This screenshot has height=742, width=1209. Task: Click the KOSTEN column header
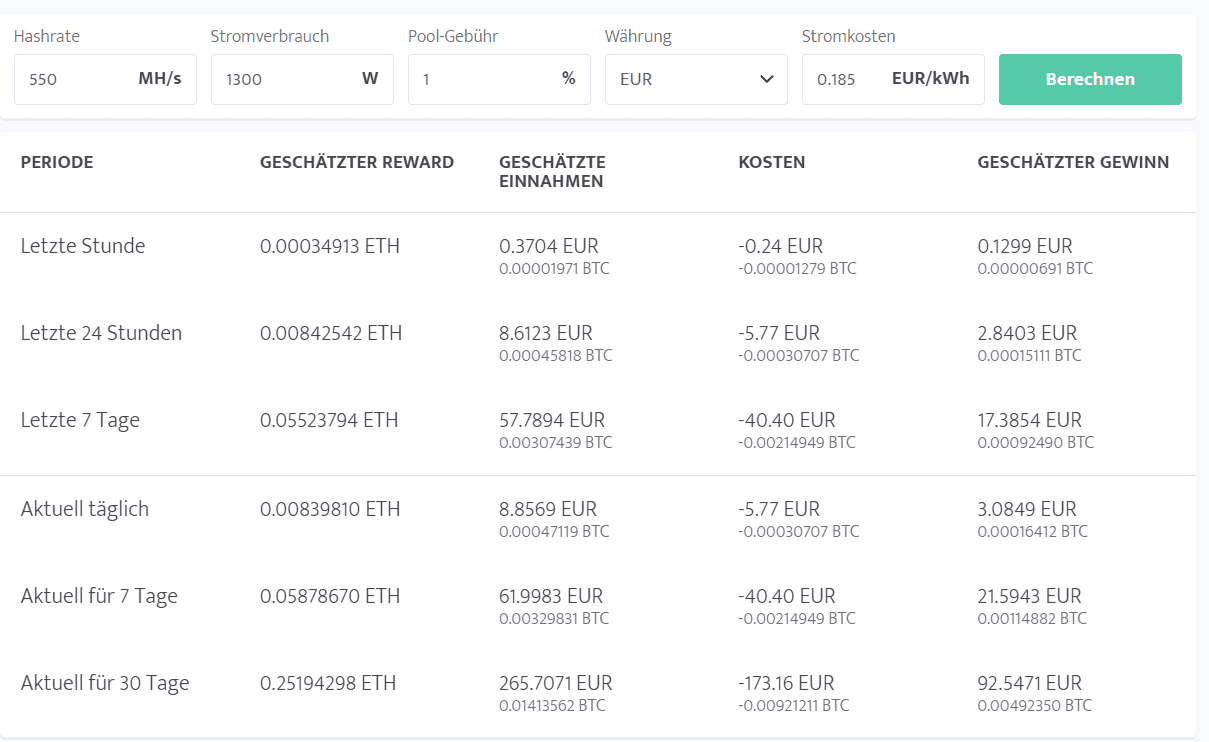pos(772,162)
